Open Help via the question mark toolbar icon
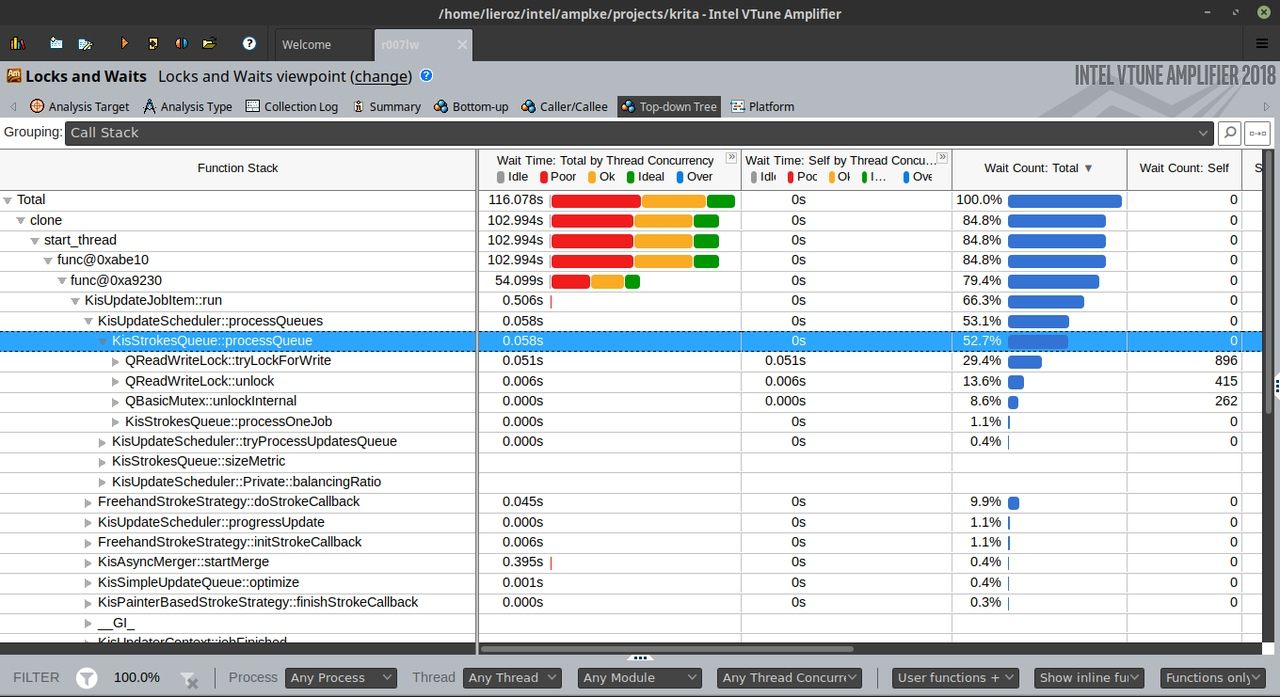Image resolution: width=1280 pixels, height=697 pixels. [x=249, y=44]
